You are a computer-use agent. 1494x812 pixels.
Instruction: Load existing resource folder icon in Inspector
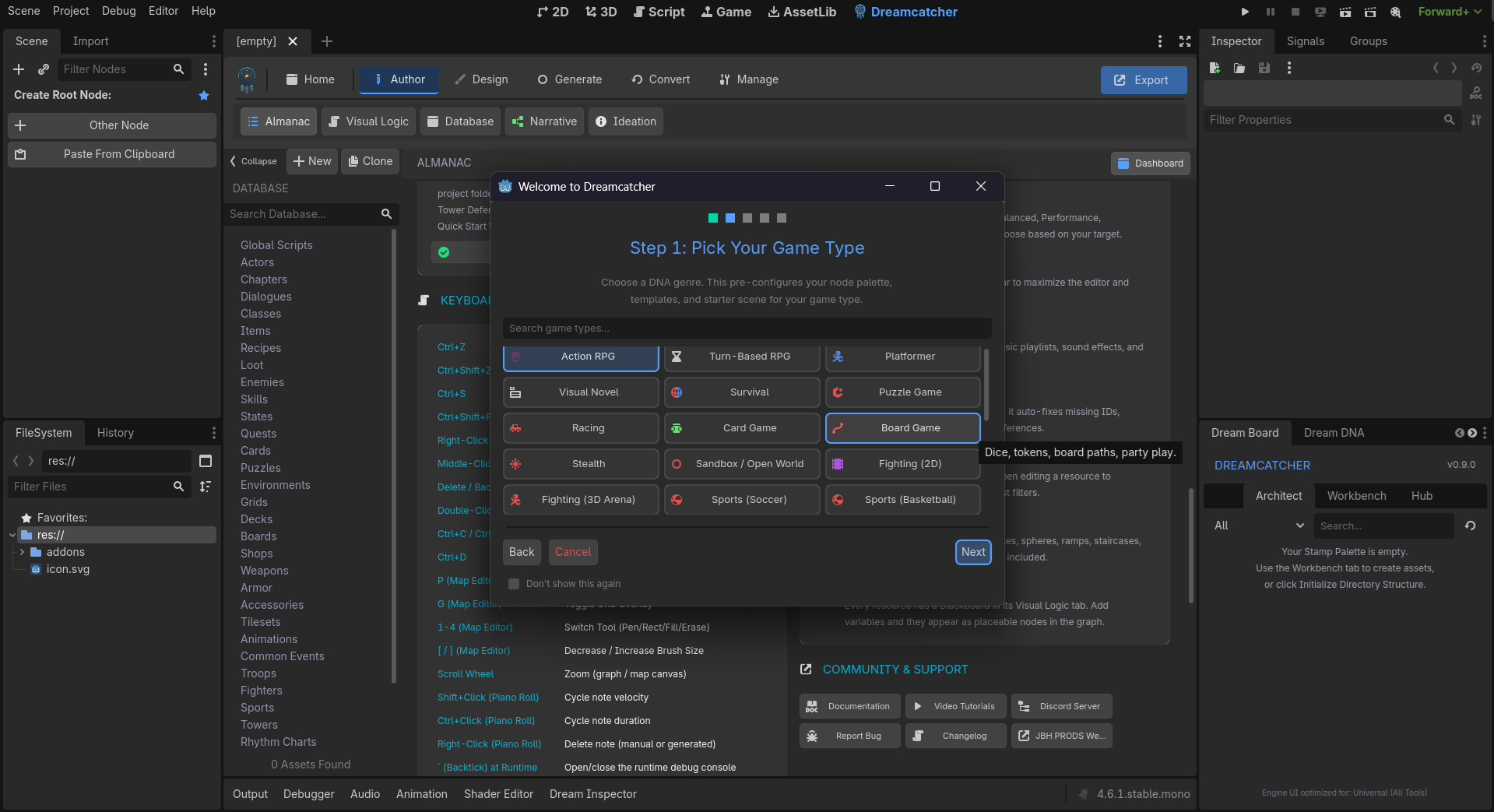point(1239,68)
